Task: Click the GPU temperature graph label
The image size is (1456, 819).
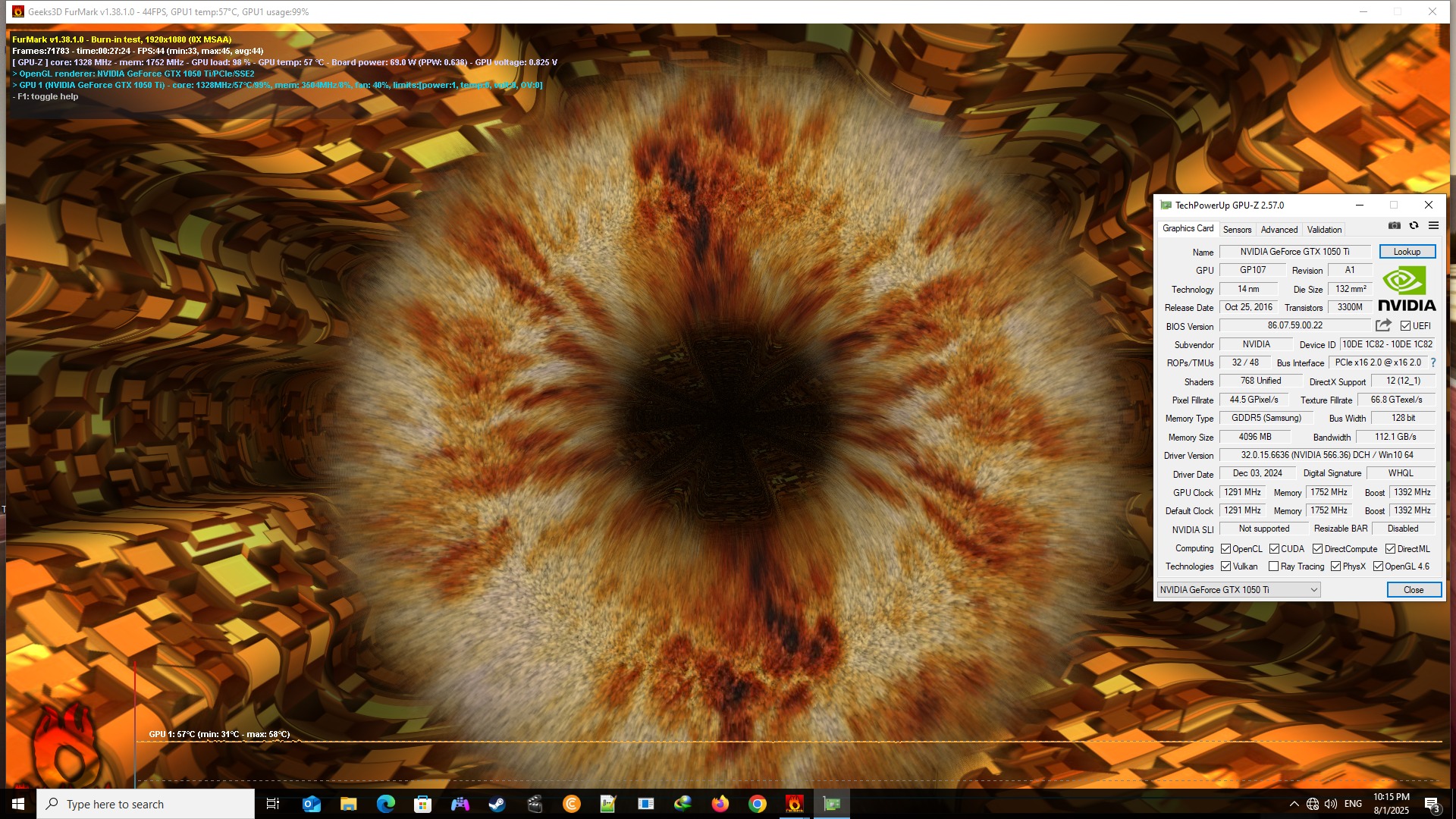Action: (219, 734)
